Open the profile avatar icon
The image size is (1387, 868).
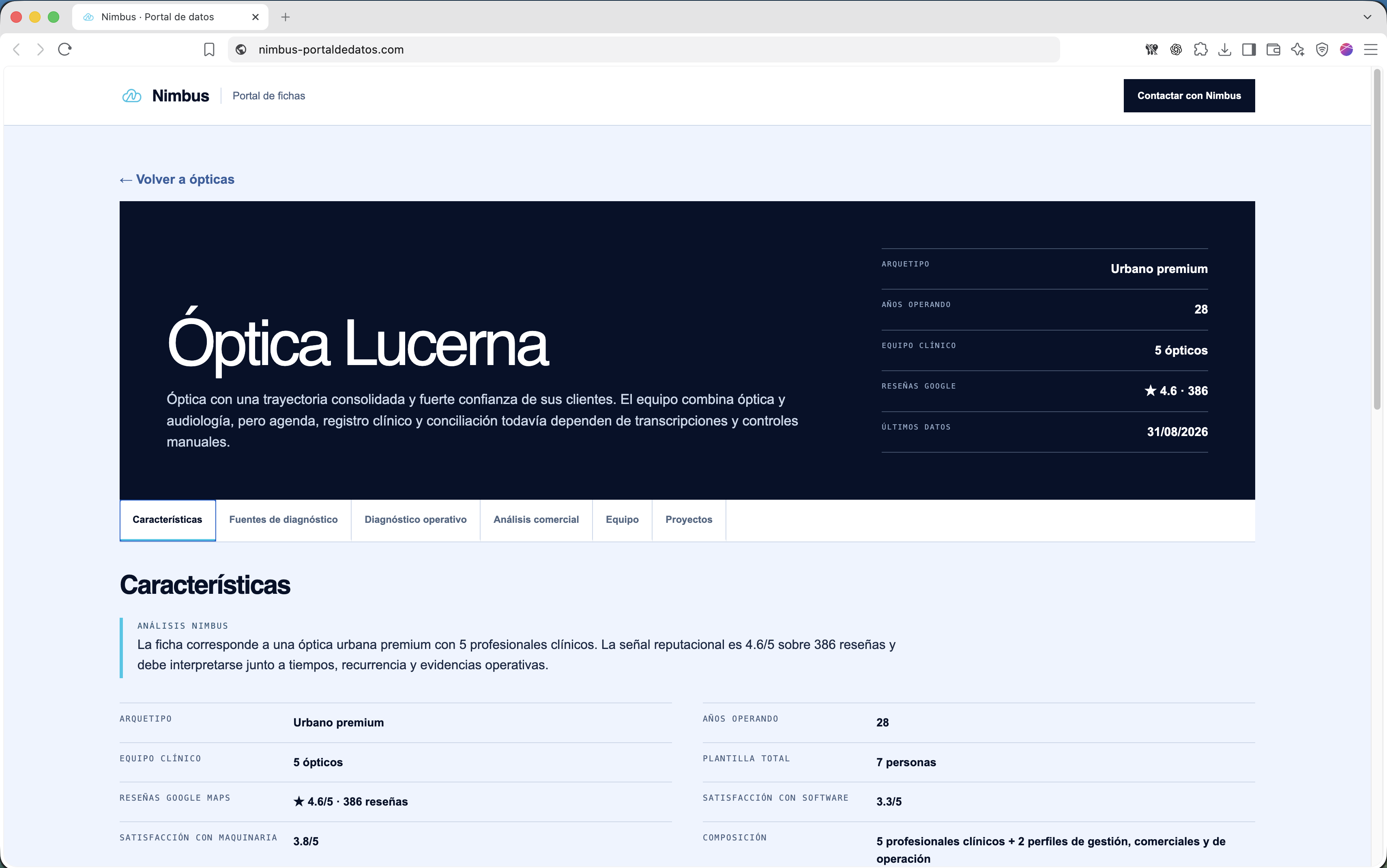click(x=1346, y=50)
